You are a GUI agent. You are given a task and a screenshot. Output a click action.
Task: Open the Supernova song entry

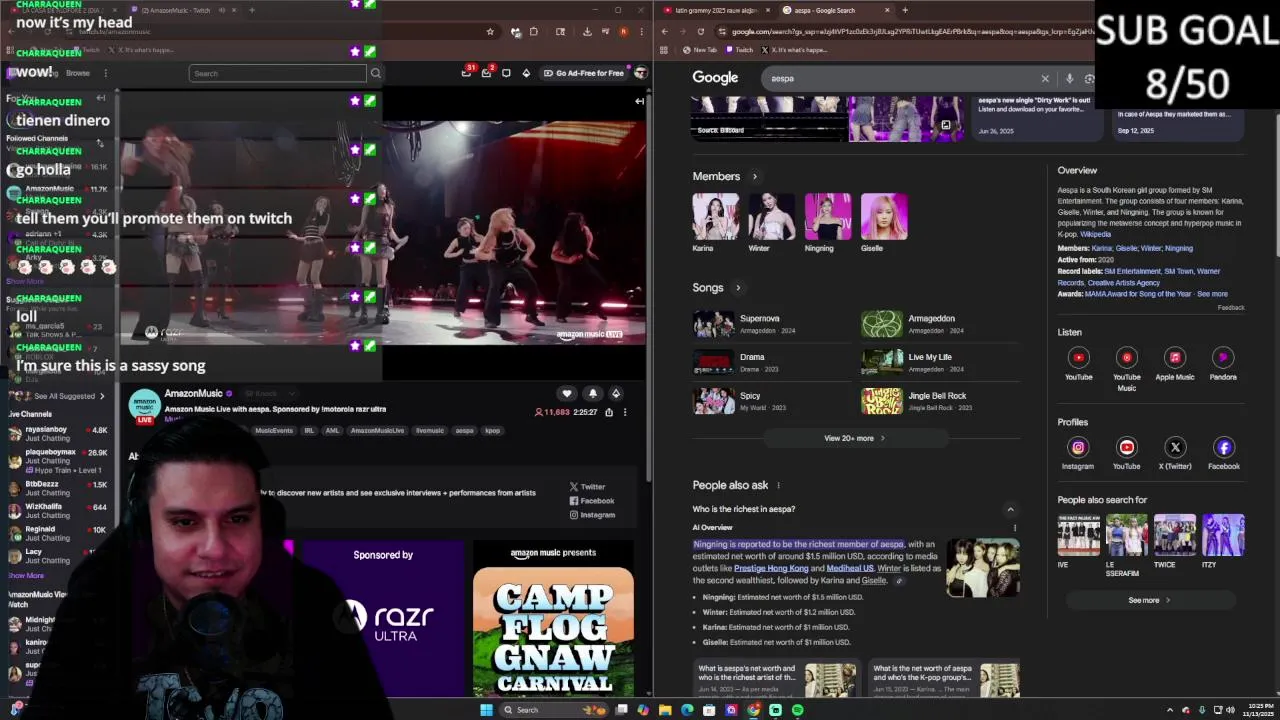[x=771, y=324]
